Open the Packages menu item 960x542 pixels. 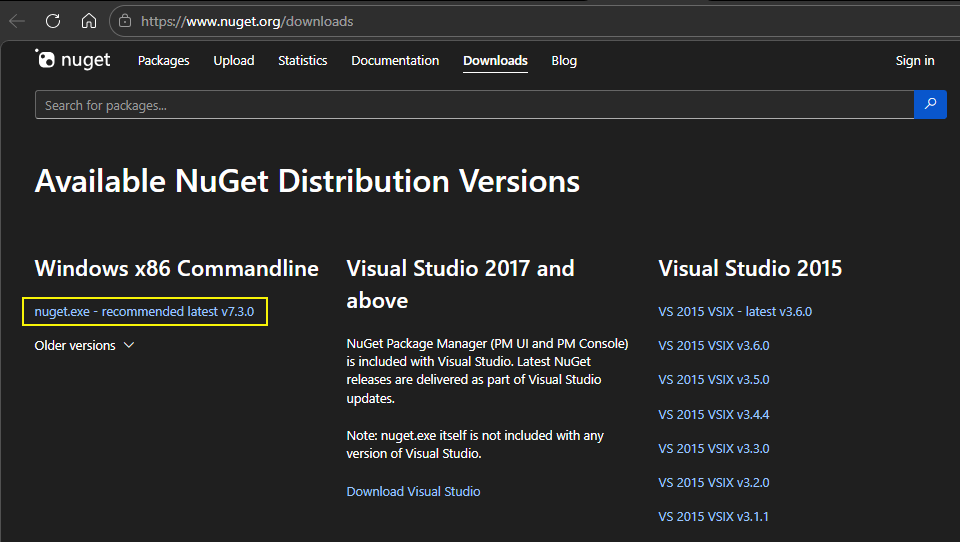click(163, 61)
